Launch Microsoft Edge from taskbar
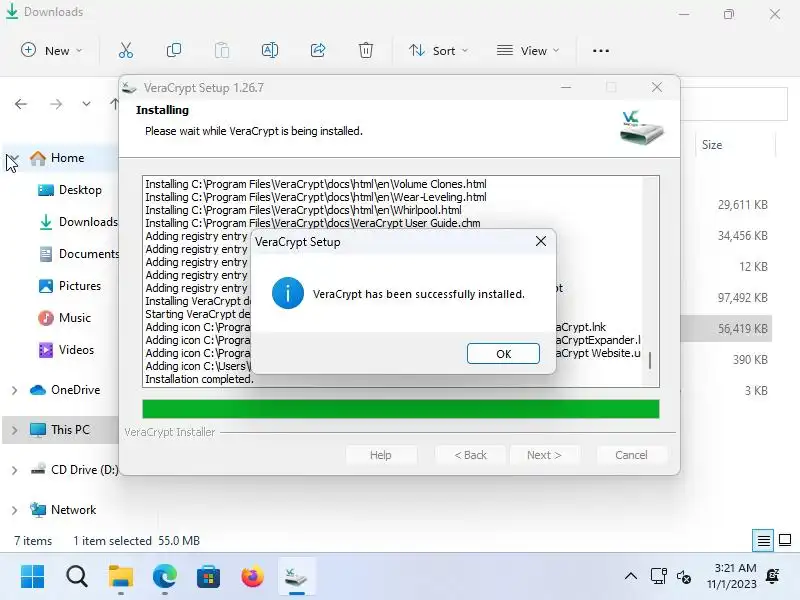The image size is (800, 600). coord(164,577)
